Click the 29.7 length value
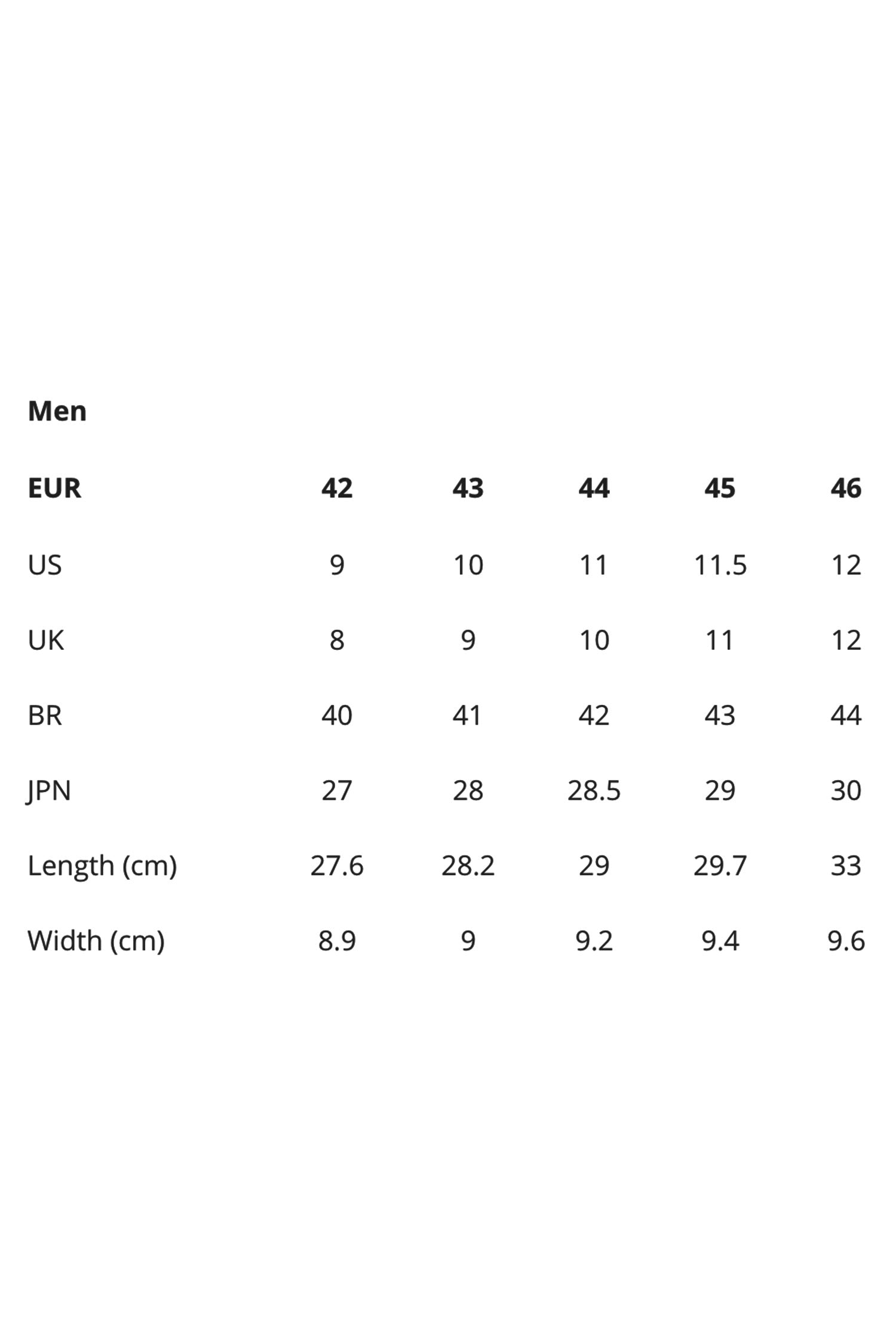The image size is (896, 1344). [x=720, y=866]
